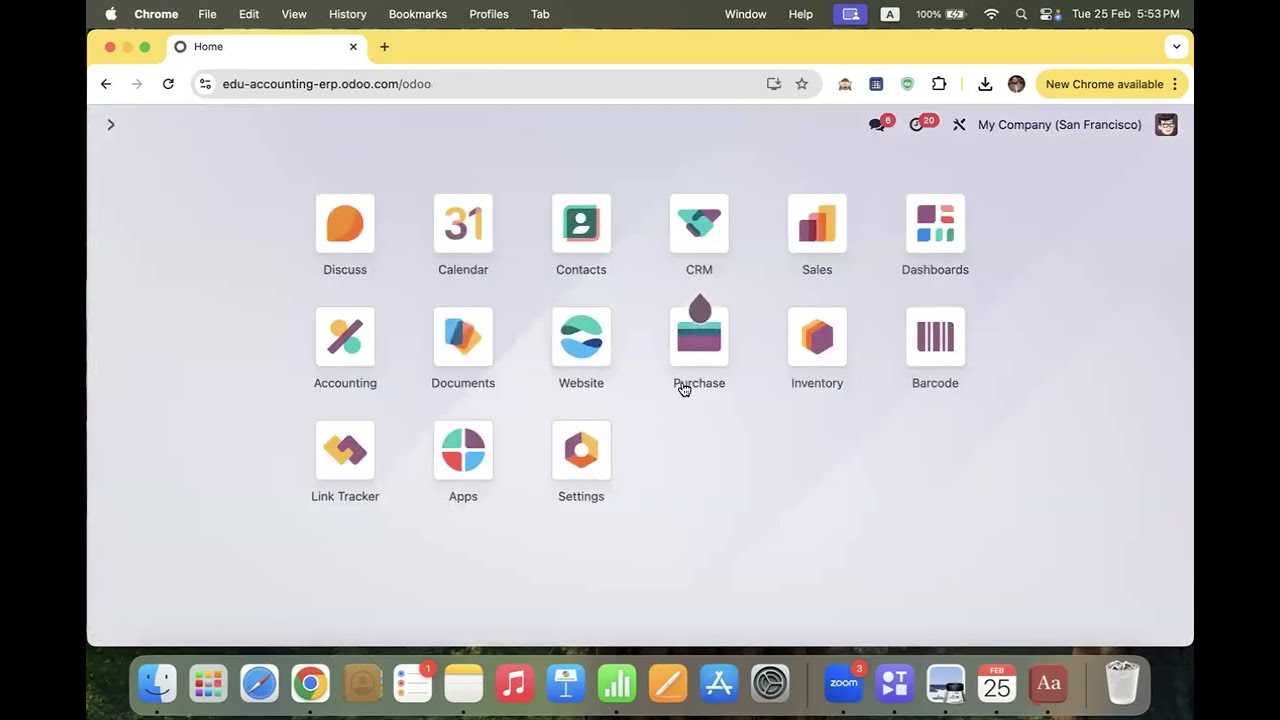Open the Odoo debug tools icon
Image resolution: width=1280 pixels, height=720 pixels.
tap(959, 125)
